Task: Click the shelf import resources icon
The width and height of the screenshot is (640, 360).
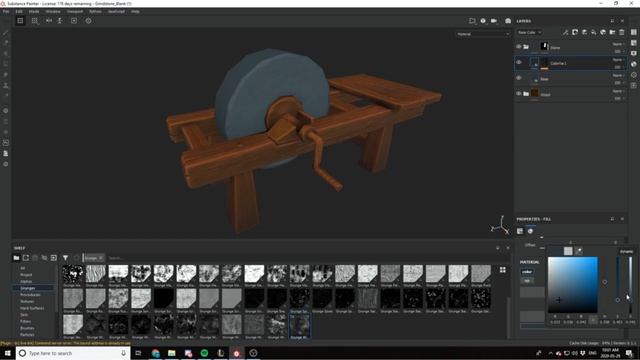Action: coord(53,258)
